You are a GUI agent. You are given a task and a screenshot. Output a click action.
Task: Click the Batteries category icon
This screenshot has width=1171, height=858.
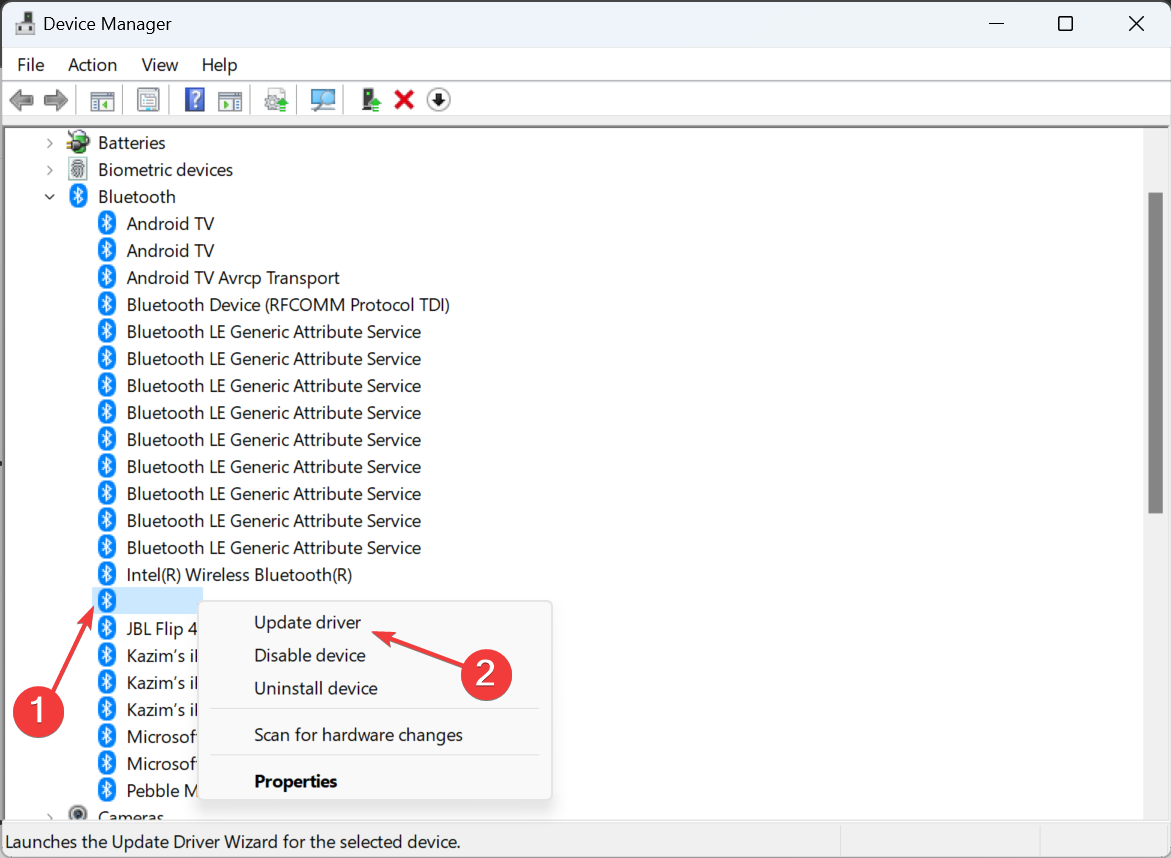click(x=78, y=142)
